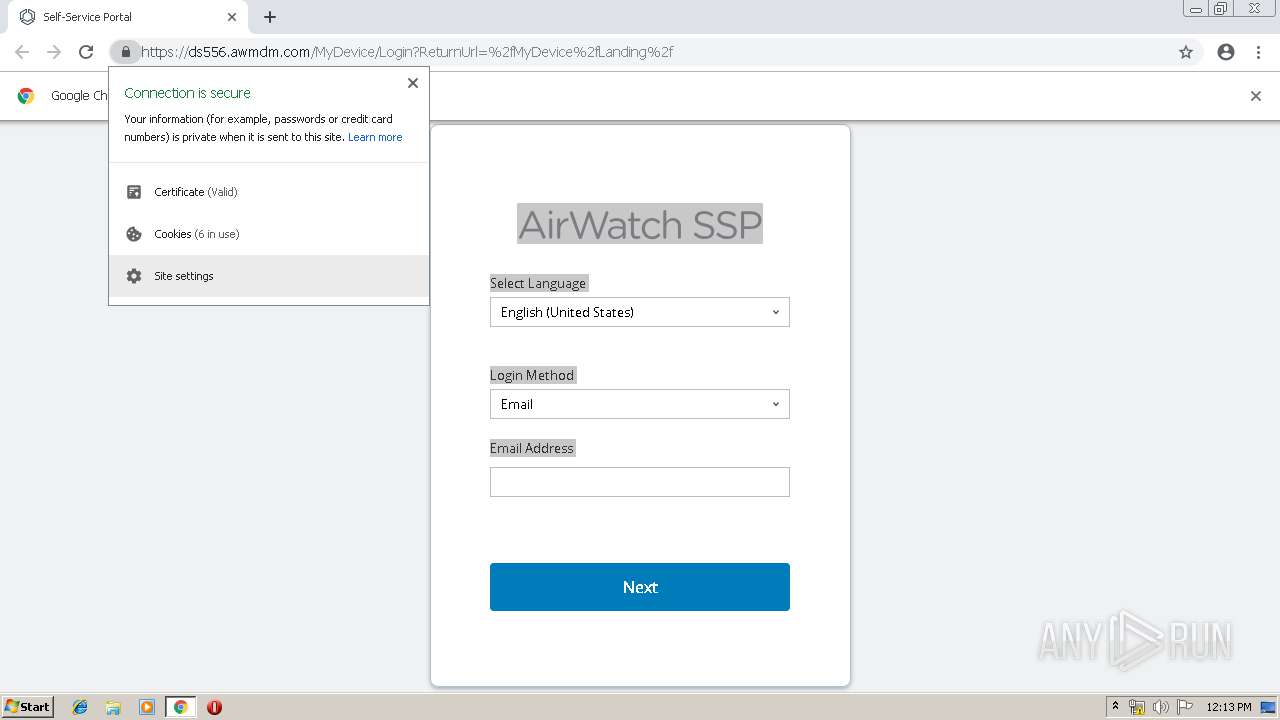Click the network tray icon
This screenshot has width=1280, height=720.
(1137, 707)
